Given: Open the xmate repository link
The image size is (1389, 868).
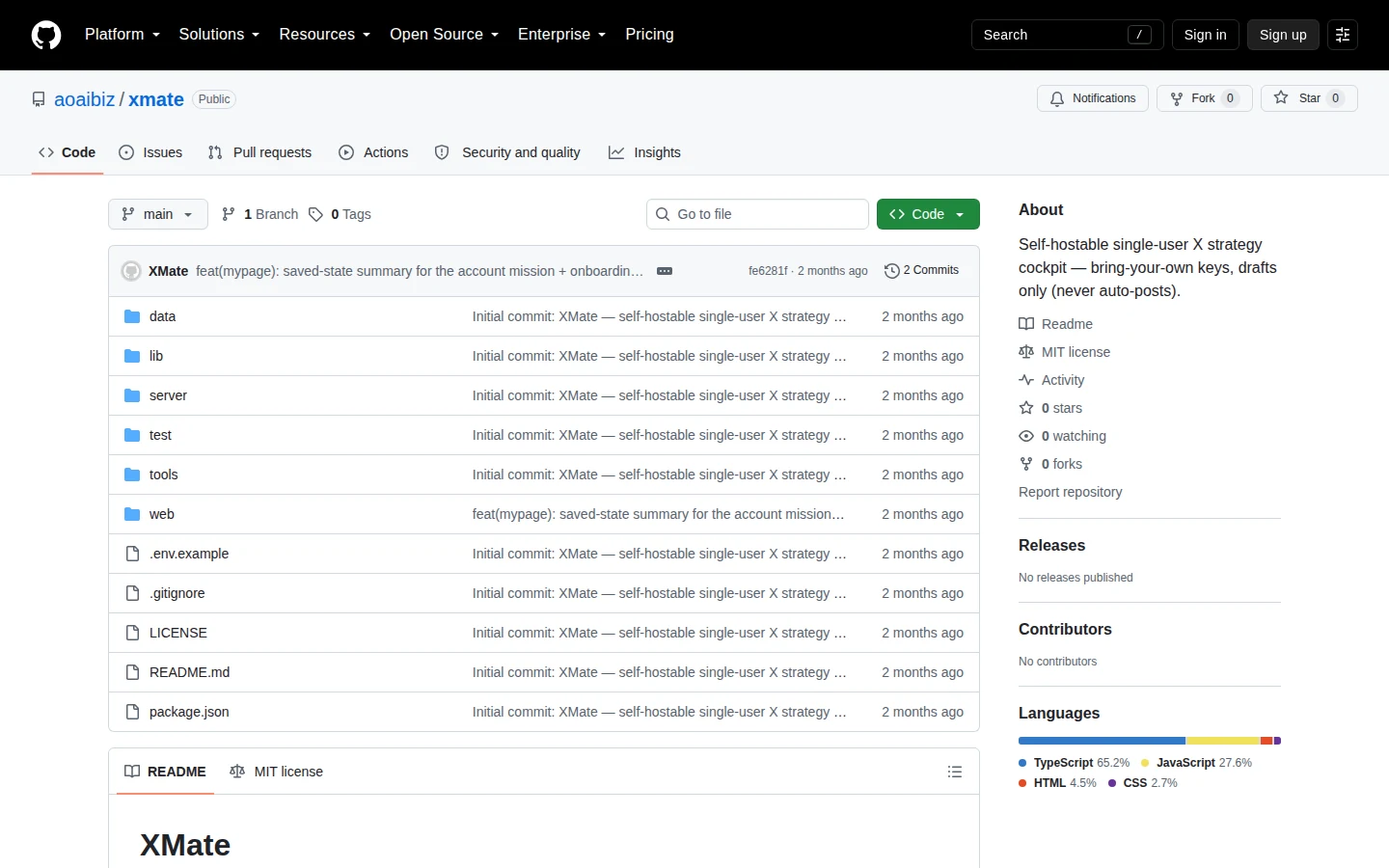Looking at the screenshot, I should tap(156, 99).
